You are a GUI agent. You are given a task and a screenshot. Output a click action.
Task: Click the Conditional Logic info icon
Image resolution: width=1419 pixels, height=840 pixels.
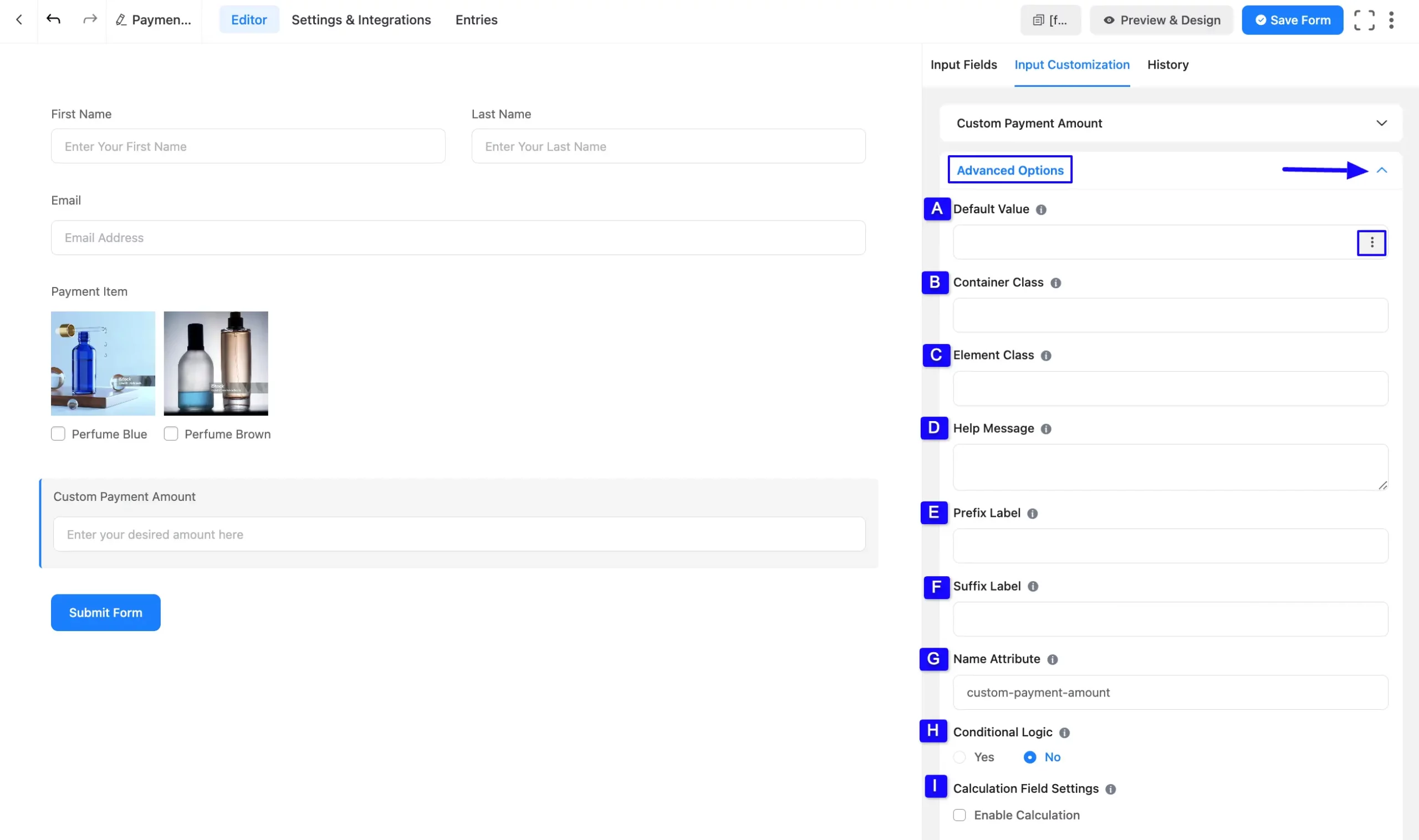point(1065,733)
